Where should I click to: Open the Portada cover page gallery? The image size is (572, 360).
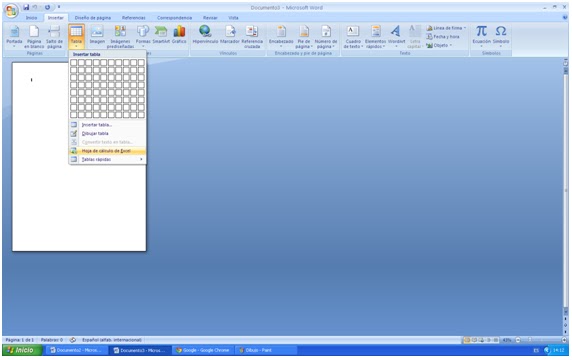14,36
